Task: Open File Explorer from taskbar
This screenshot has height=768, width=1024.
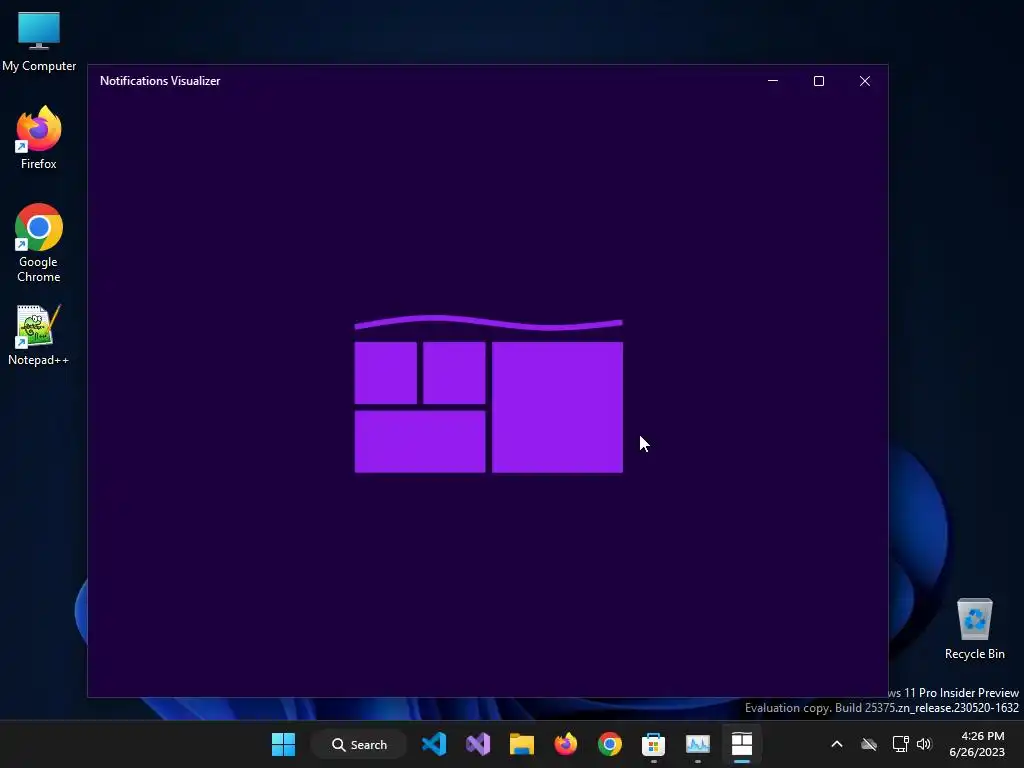Action: click(522, 744)
